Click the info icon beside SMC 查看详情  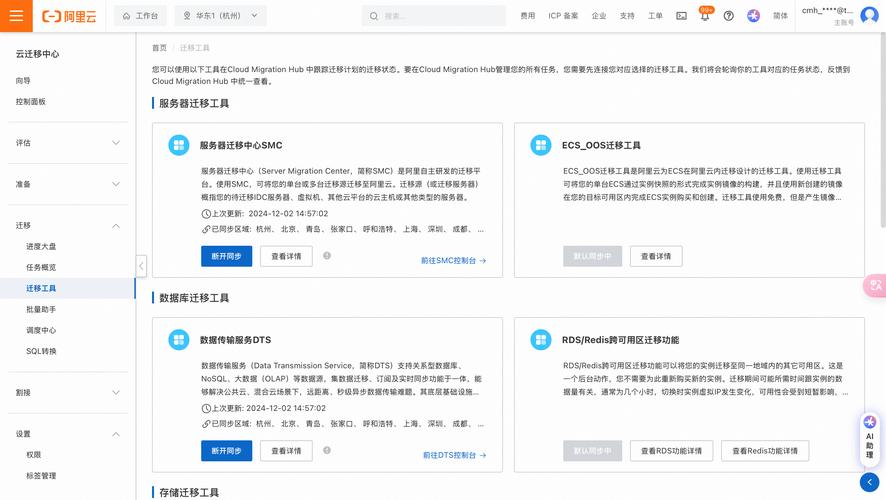pyautogui.click(x=327, y=256)
